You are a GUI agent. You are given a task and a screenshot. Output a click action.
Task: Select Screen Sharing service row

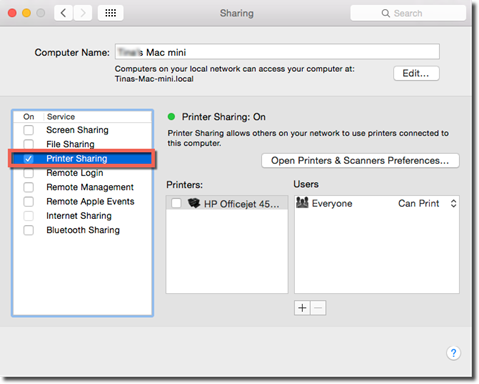pyautogui.click(x=82, y=130)
